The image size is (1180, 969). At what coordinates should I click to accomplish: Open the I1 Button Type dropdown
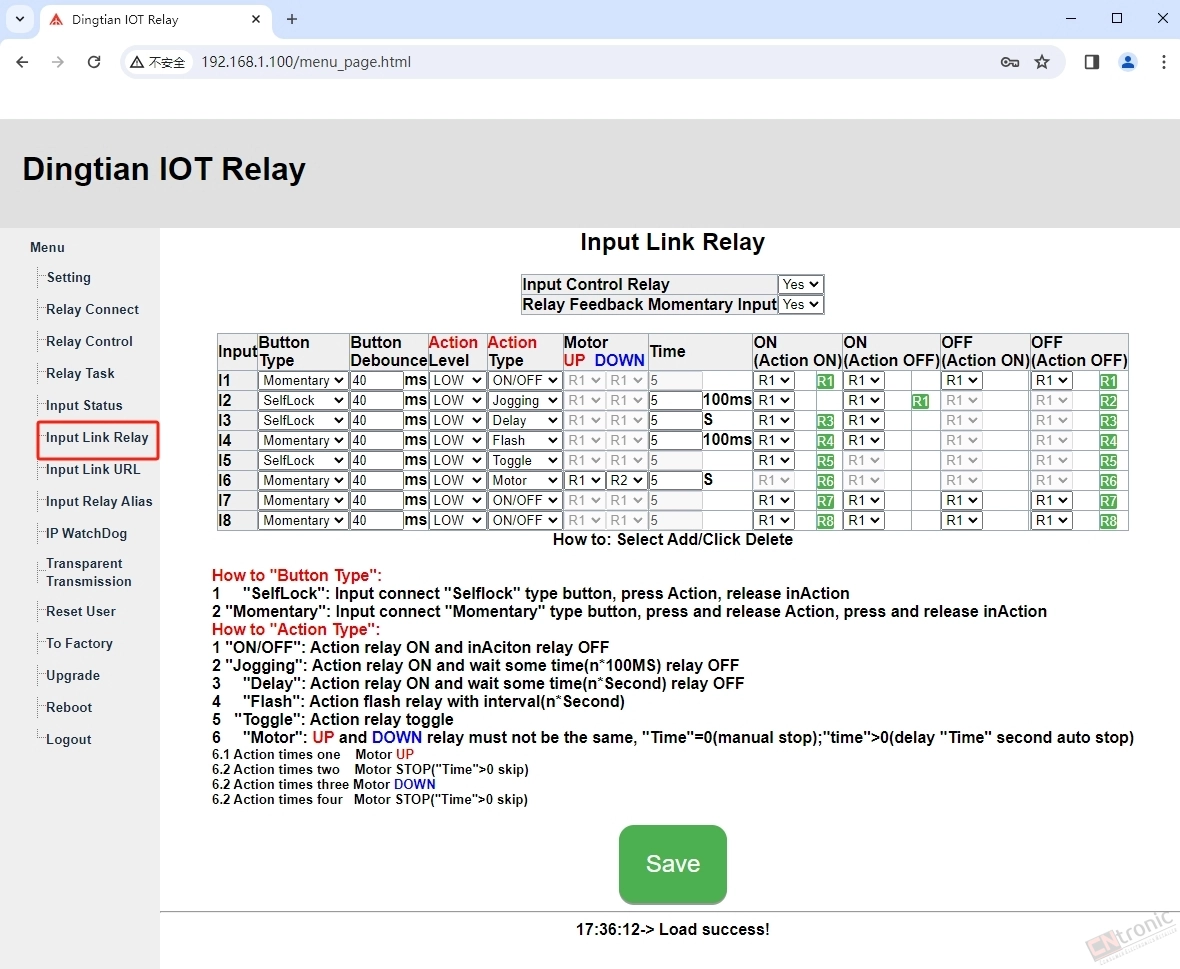303,381
